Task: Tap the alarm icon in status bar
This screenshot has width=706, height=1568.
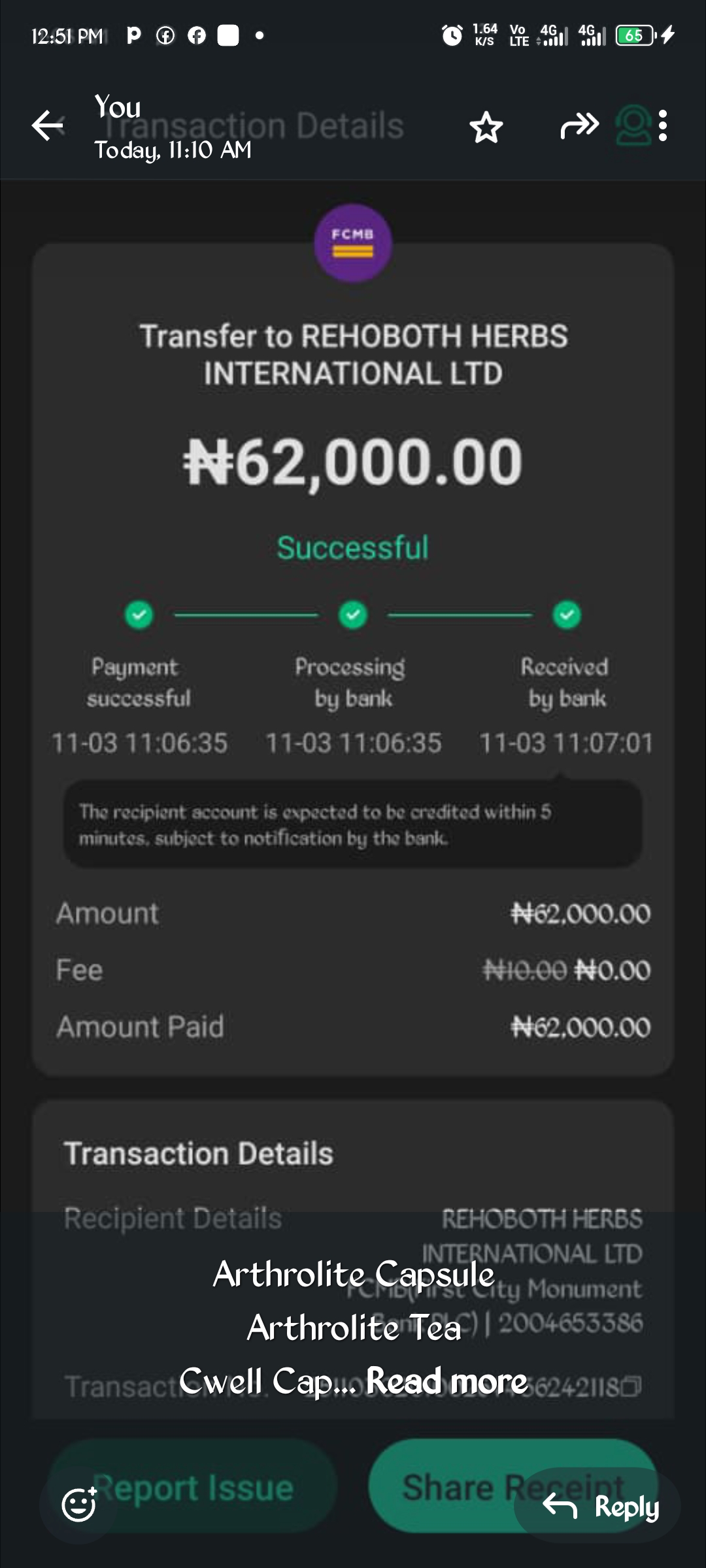Action: (x=452, y=35)
